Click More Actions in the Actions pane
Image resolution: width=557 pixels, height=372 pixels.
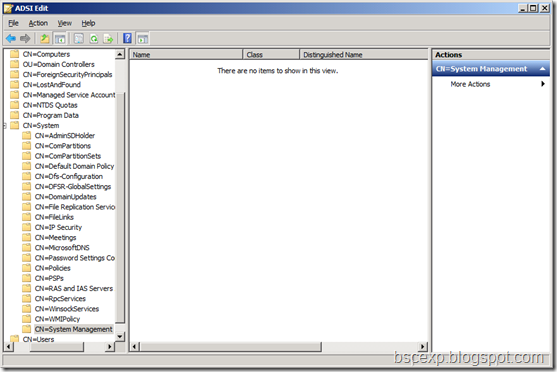[x=470, y=84]
